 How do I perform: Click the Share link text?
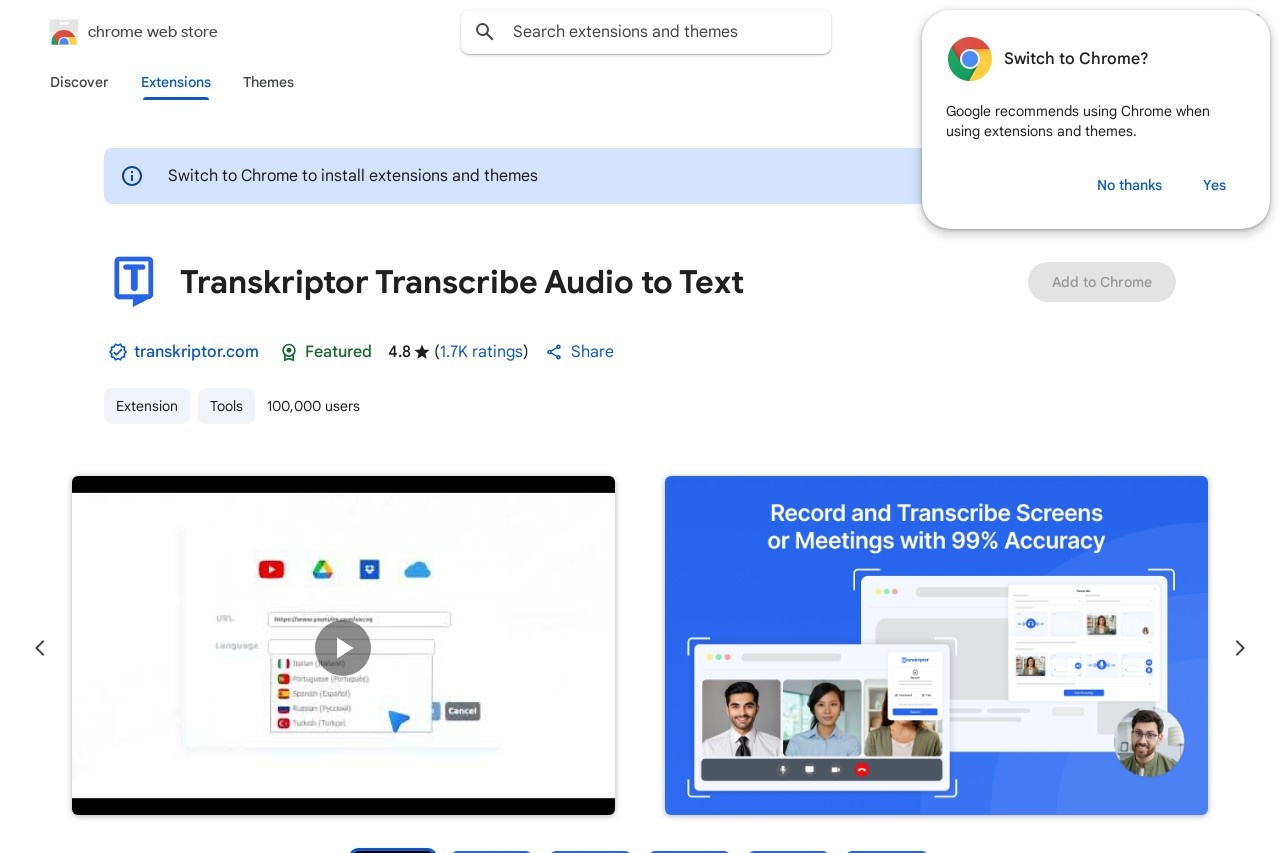pos(592,352)
